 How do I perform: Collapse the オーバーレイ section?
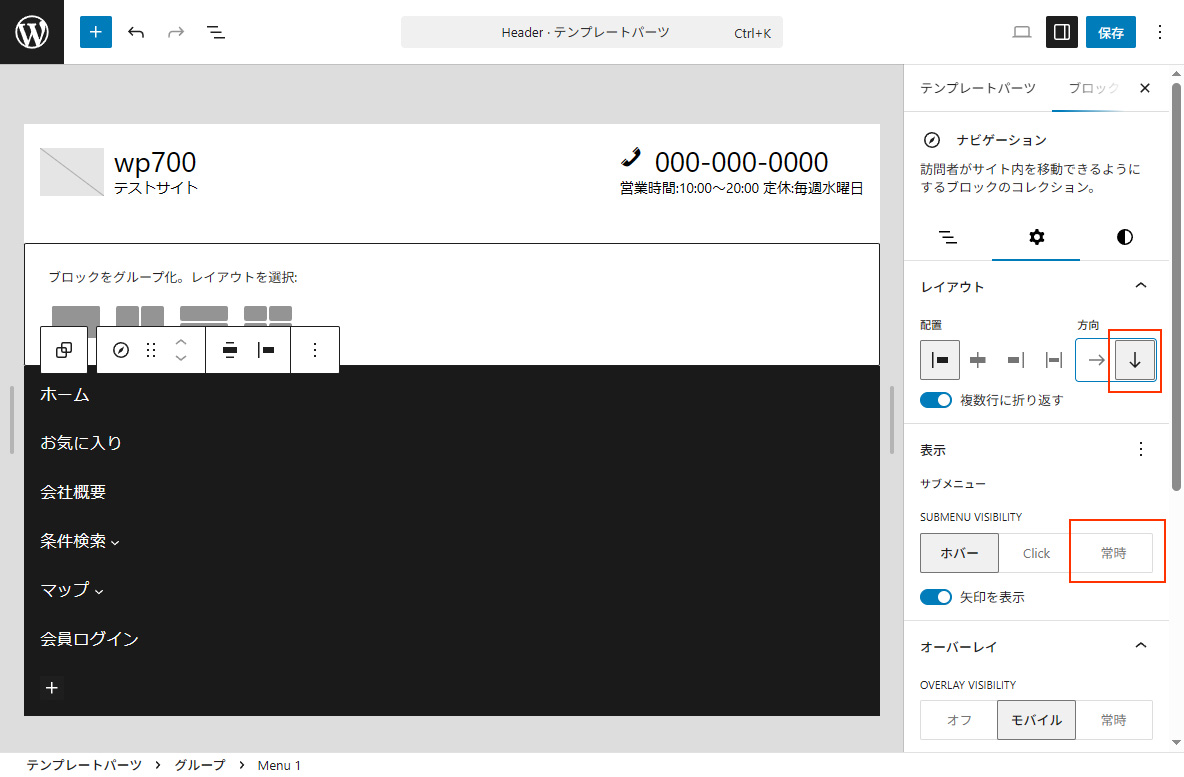pyautogui.click(x=1141, y=645)
